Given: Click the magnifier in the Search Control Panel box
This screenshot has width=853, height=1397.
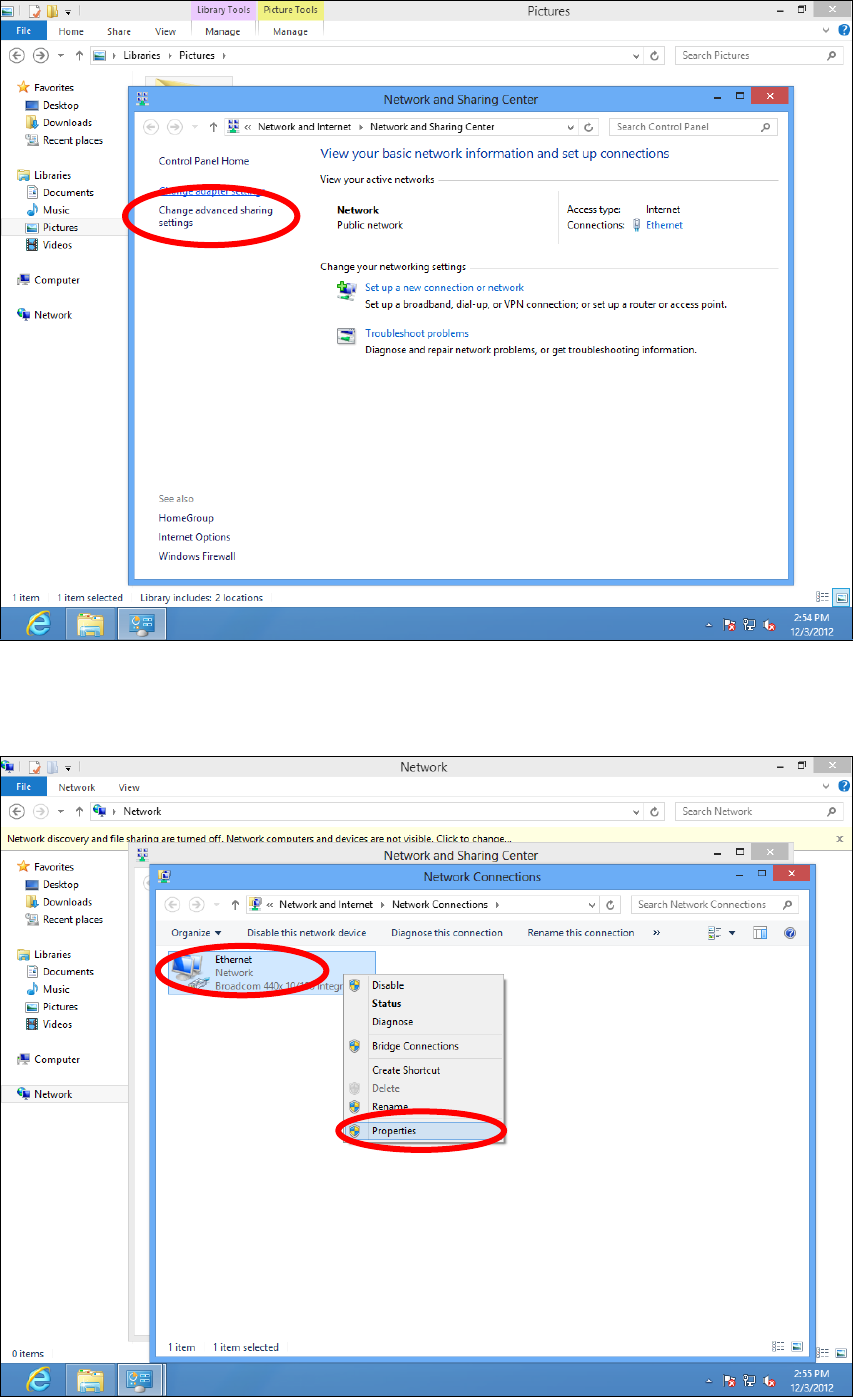Looking at the screenshot, I should click(x=766, y=127).
